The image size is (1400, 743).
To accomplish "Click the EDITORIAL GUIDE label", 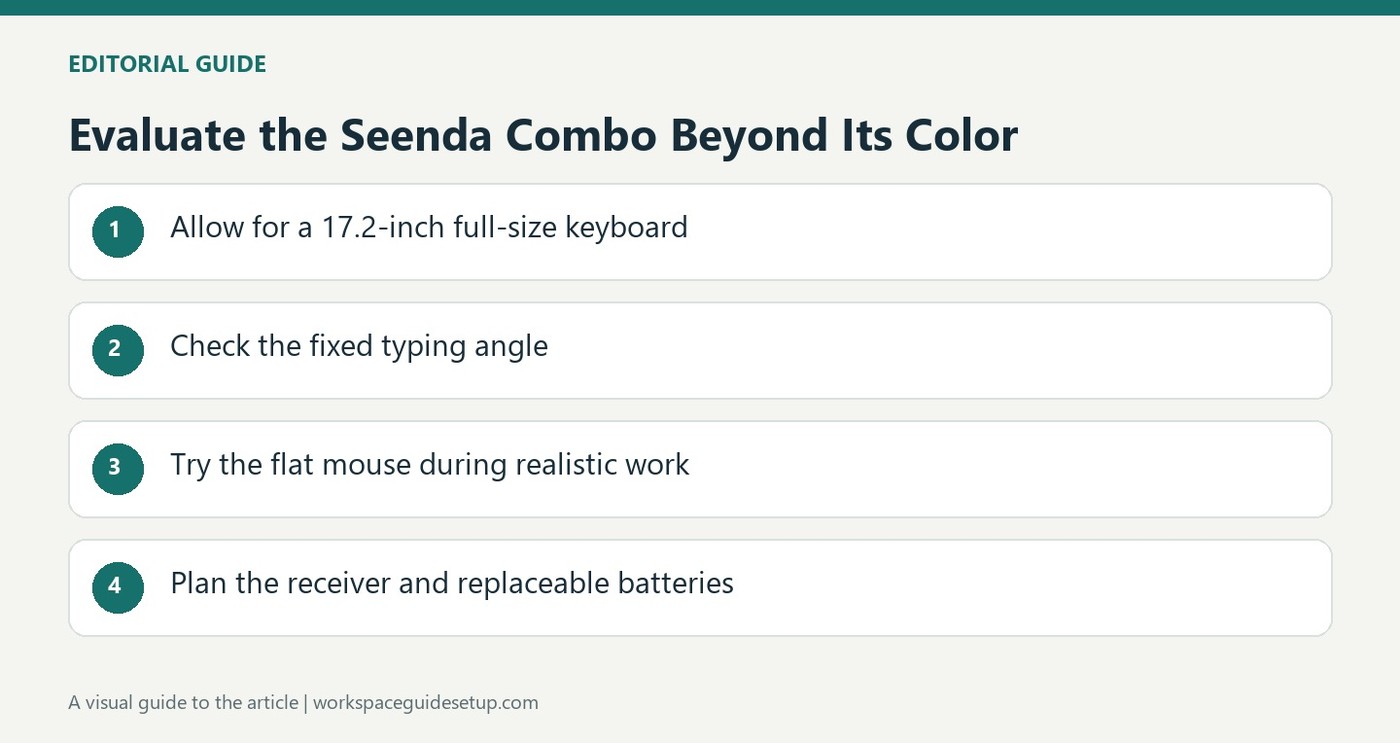I will pyautogui.click(x=167, y=64).
